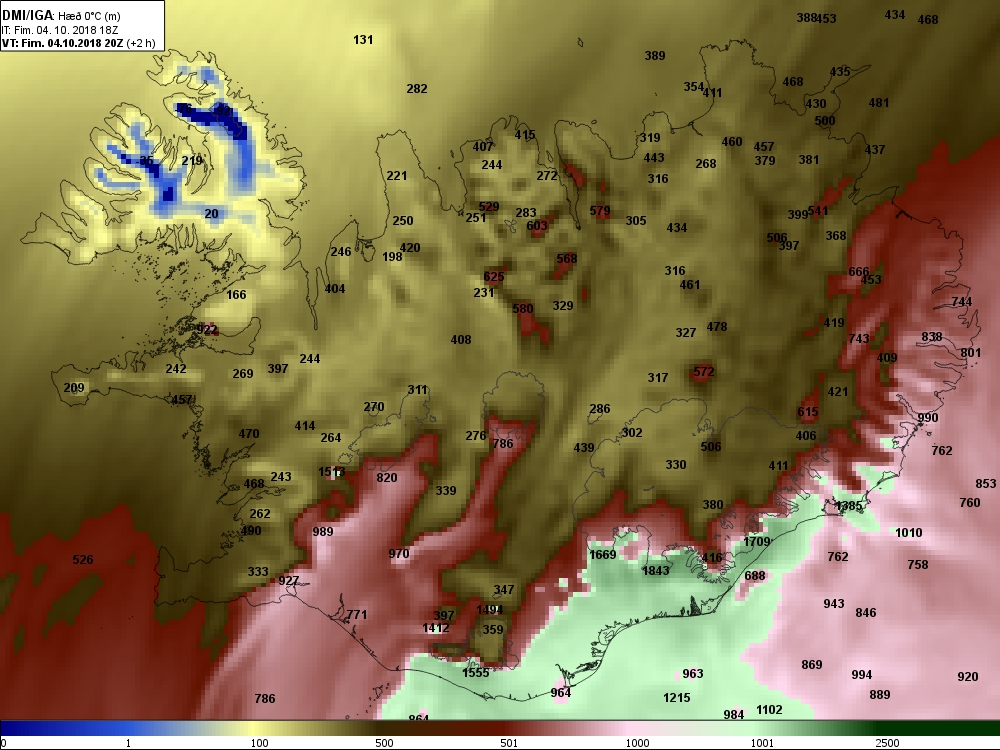Image resolution: width=1000 pixels, height=750 pixels.
Task: Click the '1001' legend label
Action: tap(762, 743)
